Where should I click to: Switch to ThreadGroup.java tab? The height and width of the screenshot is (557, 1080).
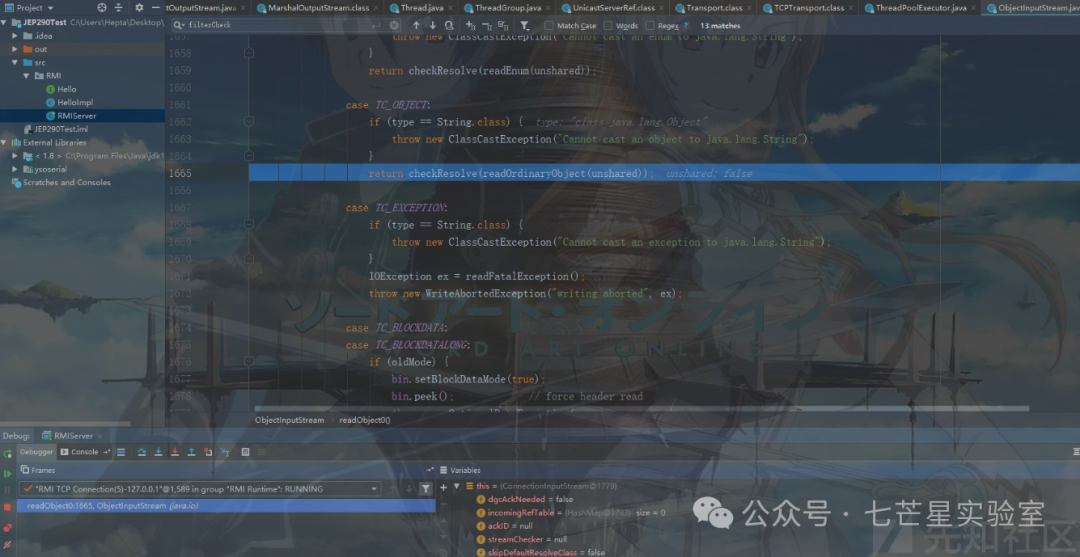click(x=507, y=8)
